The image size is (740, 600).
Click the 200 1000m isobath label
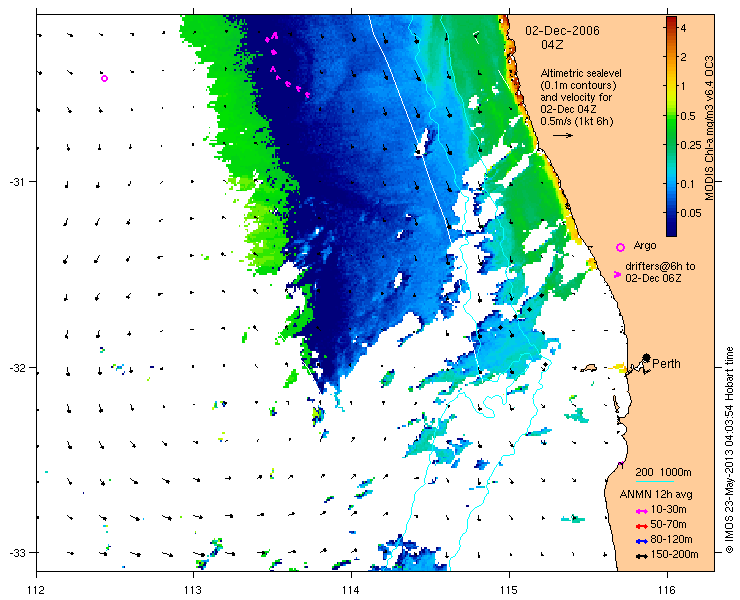click(x=664, y=473)
